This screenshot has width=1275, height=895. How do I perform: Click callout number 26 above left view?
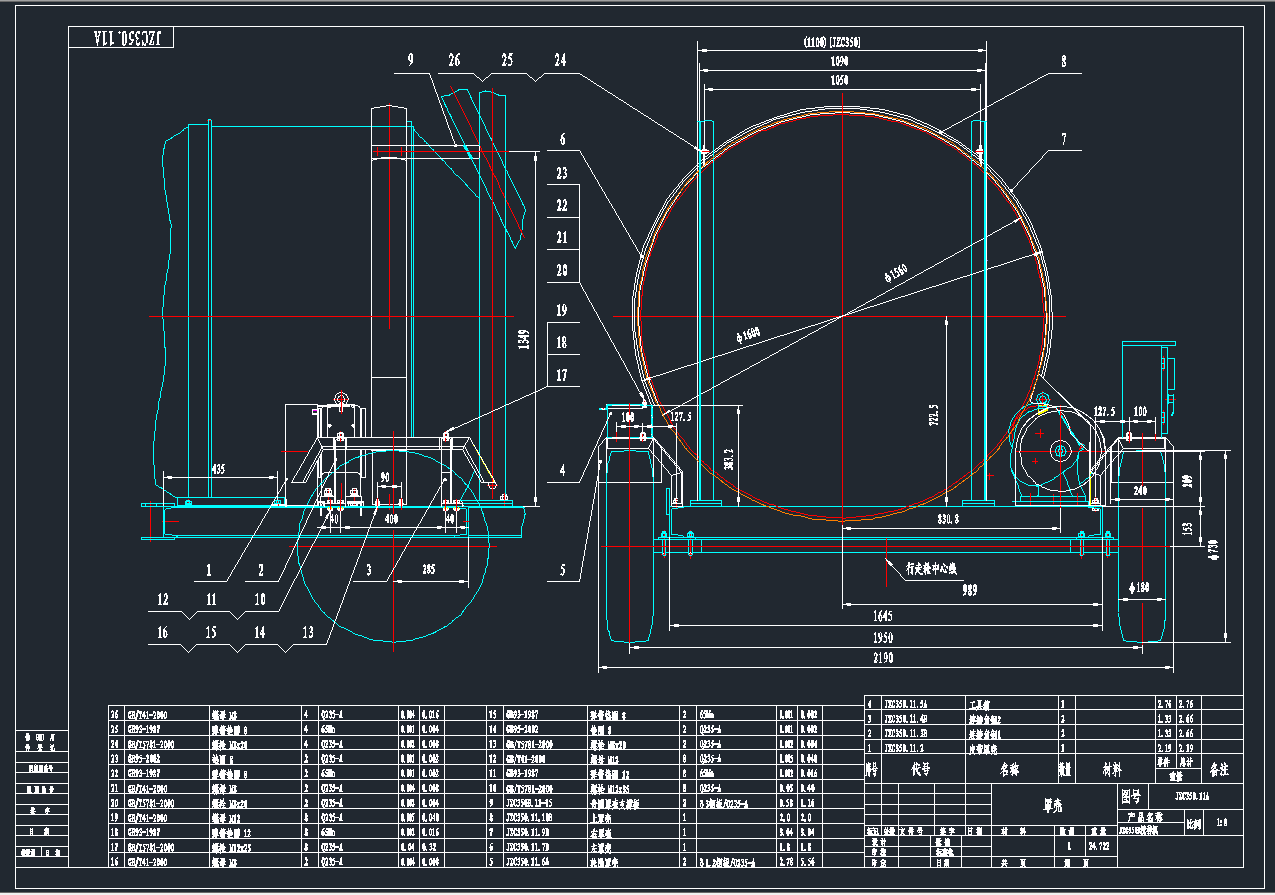coord(454,60)
